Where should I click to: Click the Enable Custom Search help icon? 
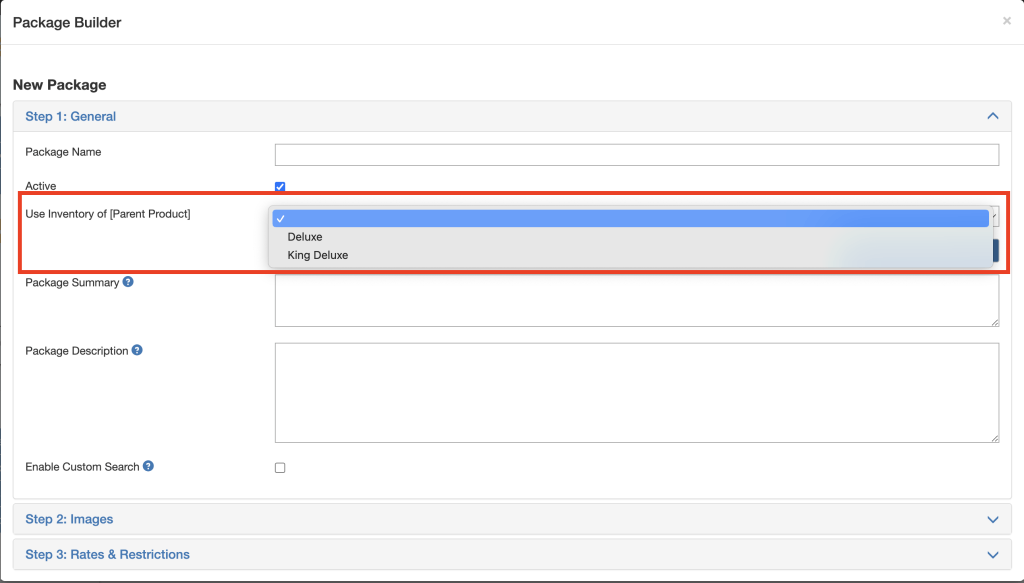point(148,466)
